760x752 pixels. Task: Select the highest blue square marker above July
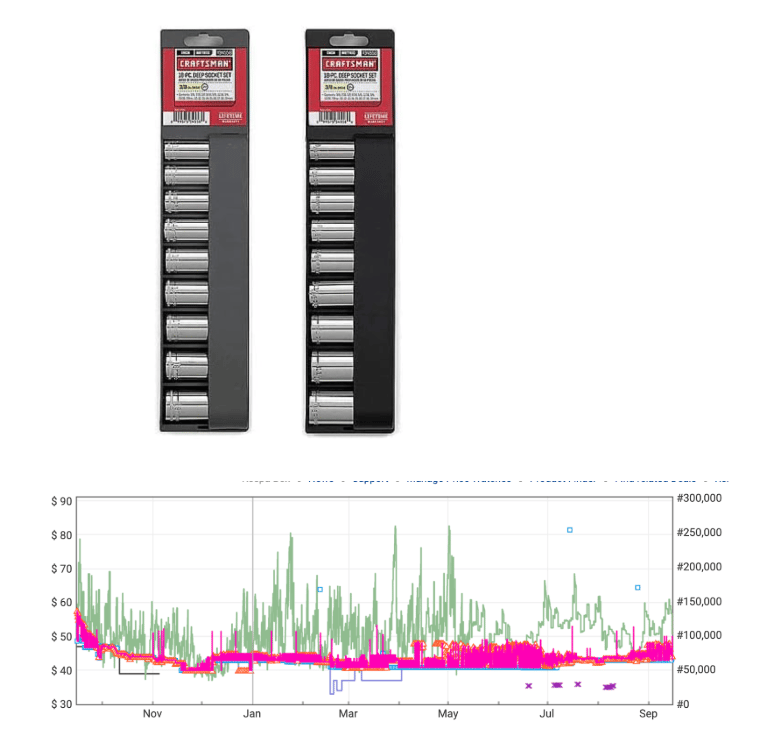pyautogui.click(x=569, y=530)
